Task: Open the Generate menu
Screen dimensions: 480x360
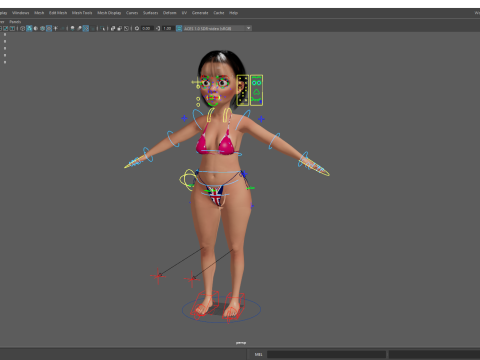Action: [x=200, y=13]
